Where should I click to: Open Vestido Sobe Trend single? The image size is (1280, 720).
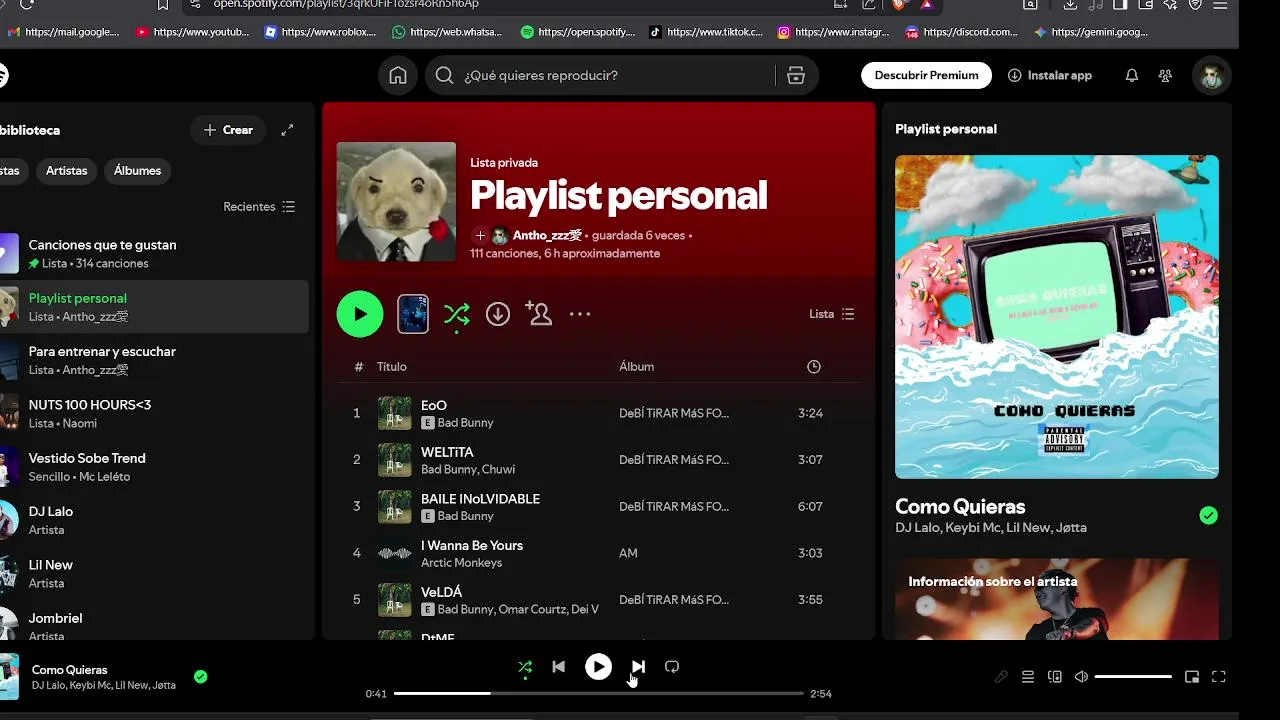tap(154, 467)
